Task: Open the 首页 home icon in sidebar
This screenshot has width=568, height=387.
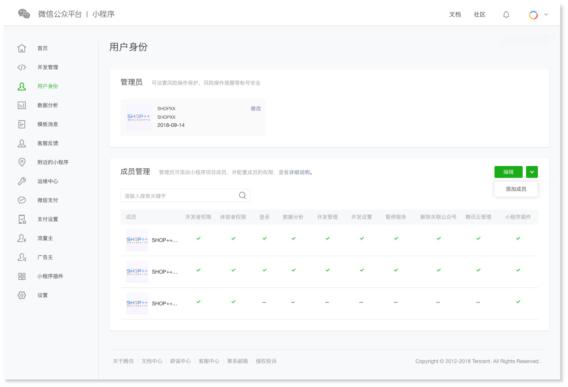Action: pyautogui.click(x=22, y=48)
